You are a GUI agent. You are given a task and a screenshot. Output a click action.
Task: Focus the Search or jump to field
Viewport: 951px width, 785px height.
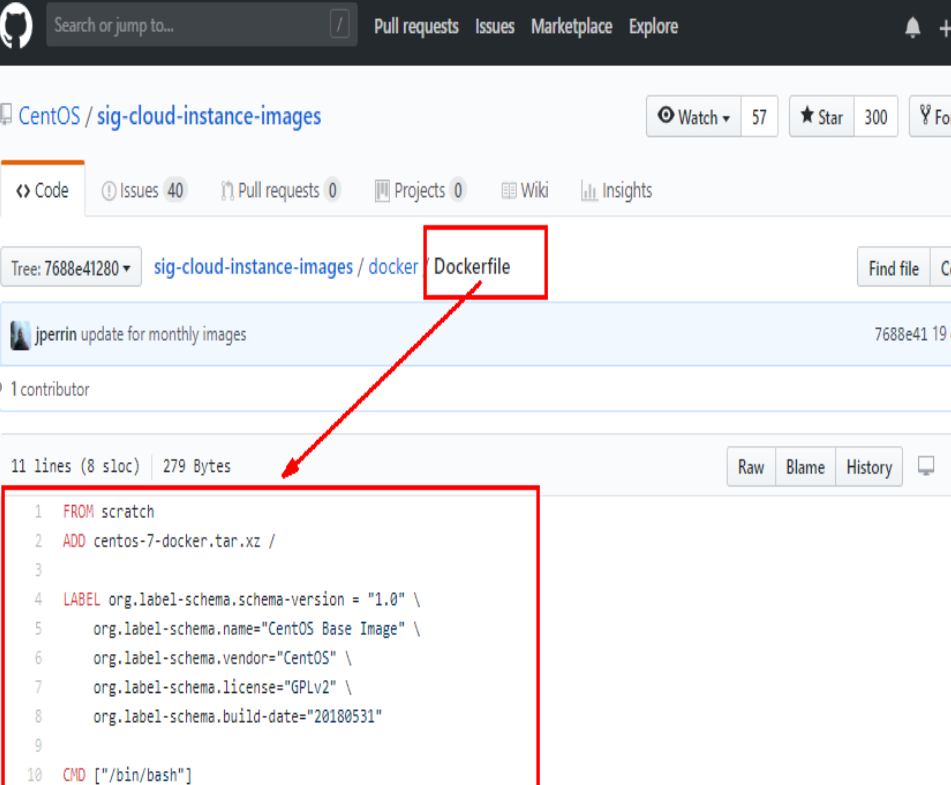pos(201,25)
